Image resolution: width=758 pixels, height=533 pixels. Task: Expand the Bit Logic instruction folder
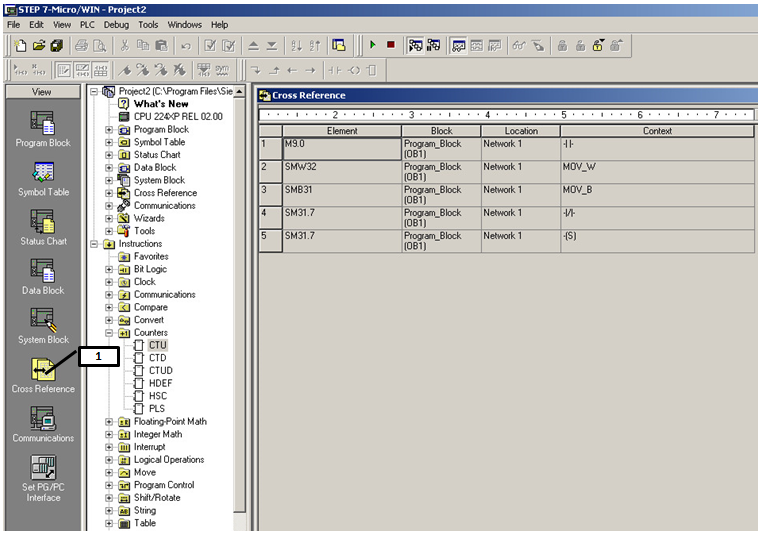pyautogui.click(x=110, y=269)
